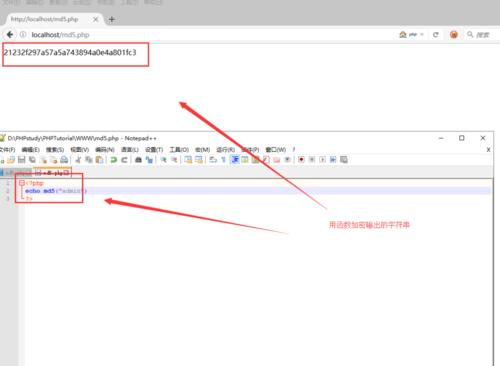This screenshot has width=500, height=366.
Task: Close current document via toolbar Close icon
Action: pyautogui.click(x=43, y=160)
